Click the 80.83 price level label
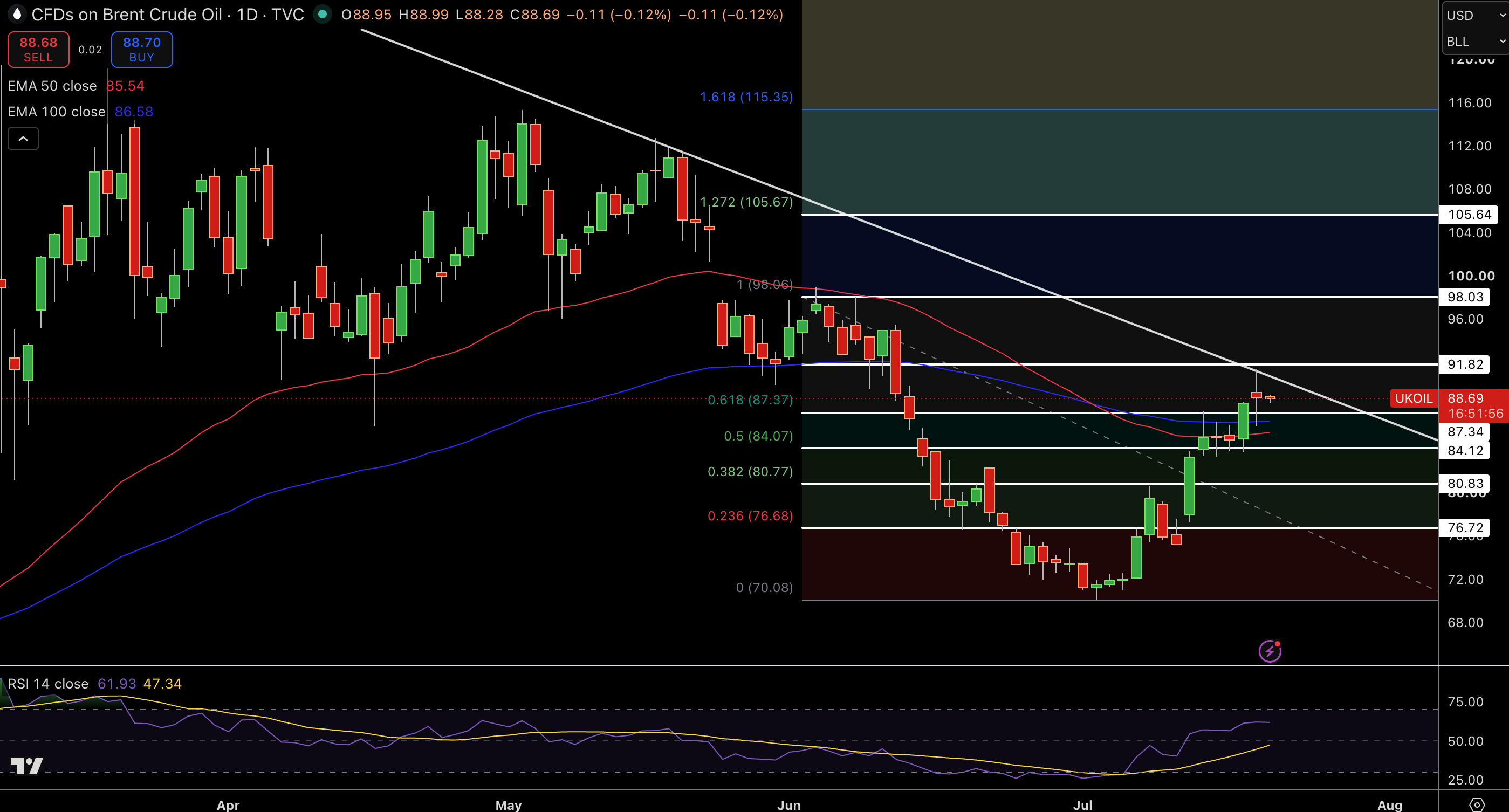 pyautogui.click(x=1464, y=483)
